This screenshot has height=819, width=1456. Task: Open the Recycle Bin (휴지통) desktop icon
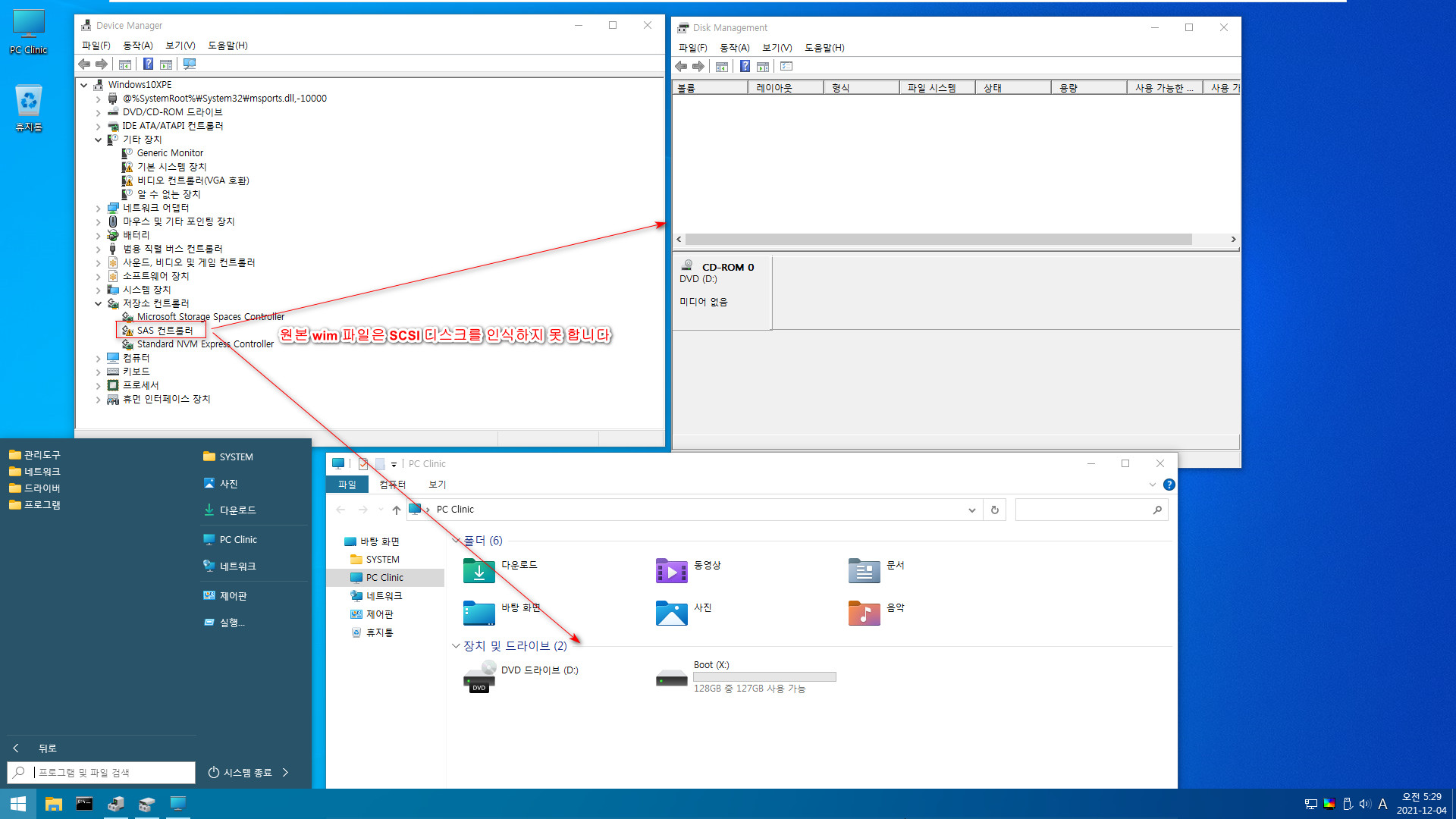28,108
